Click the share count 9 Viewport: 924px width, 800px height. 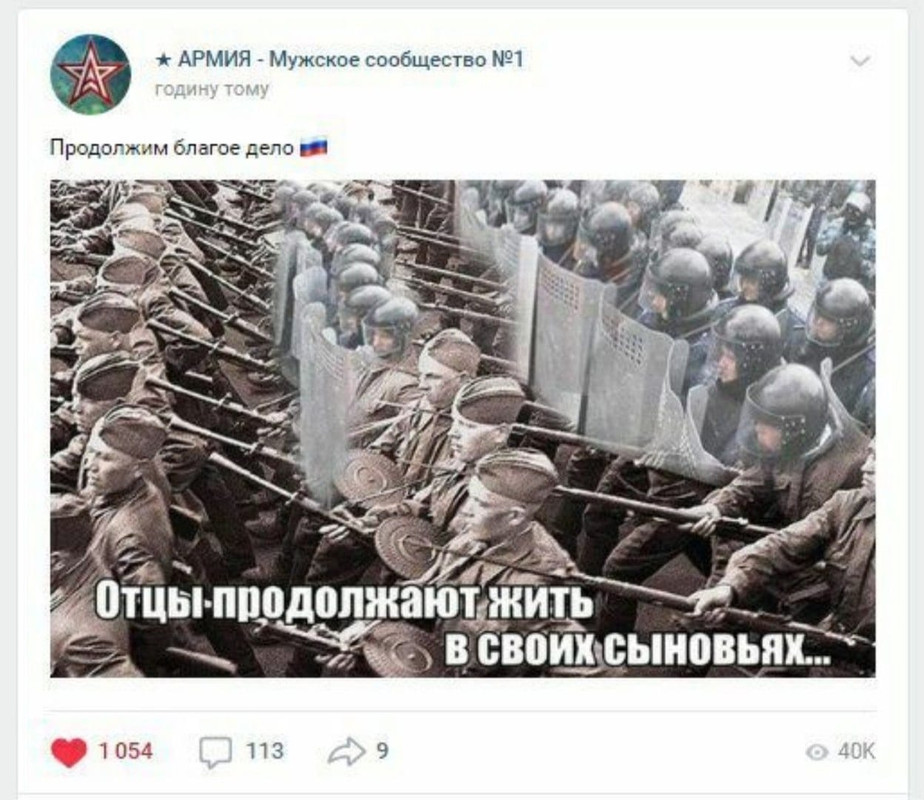[382, 751]
